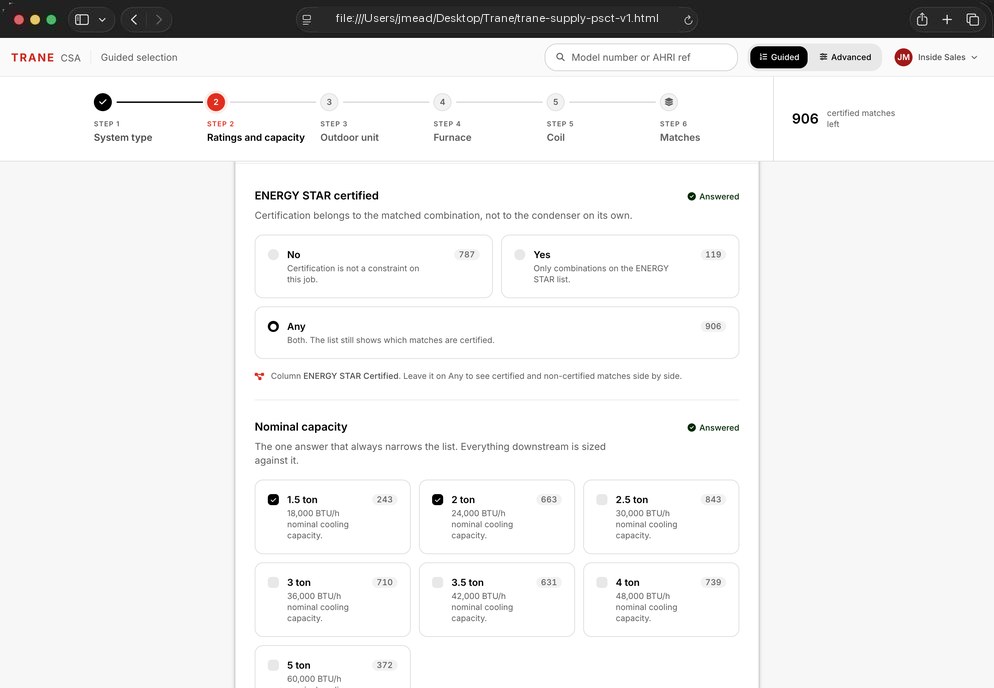This screenshot has height=688, width=994.
Task: Click the completed Step 1 checkmark circle
Action: [103, 102]
